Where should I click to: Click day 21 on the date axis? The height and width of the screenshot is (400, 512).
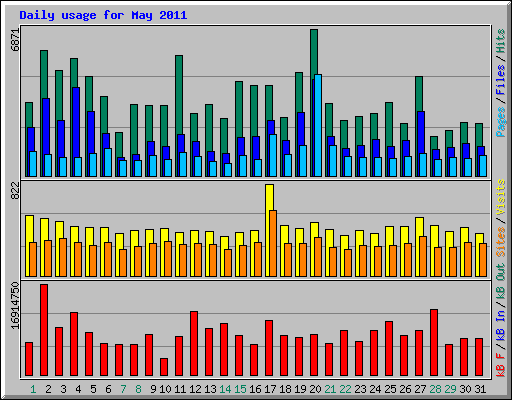pyautogui.click(x=330, y=389)
